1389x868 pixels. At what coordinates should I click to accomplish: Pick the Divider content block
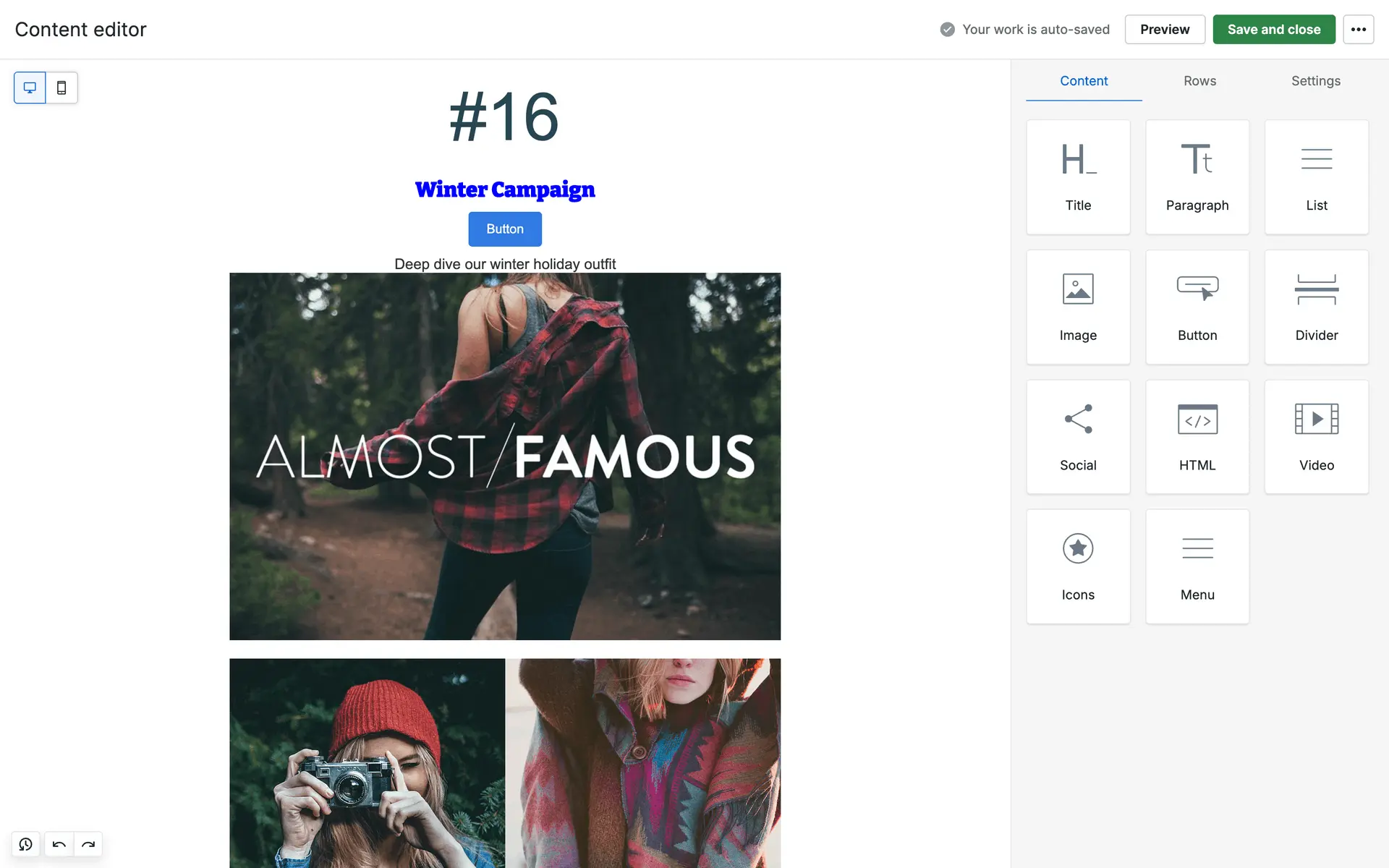tap(1316, 307)
